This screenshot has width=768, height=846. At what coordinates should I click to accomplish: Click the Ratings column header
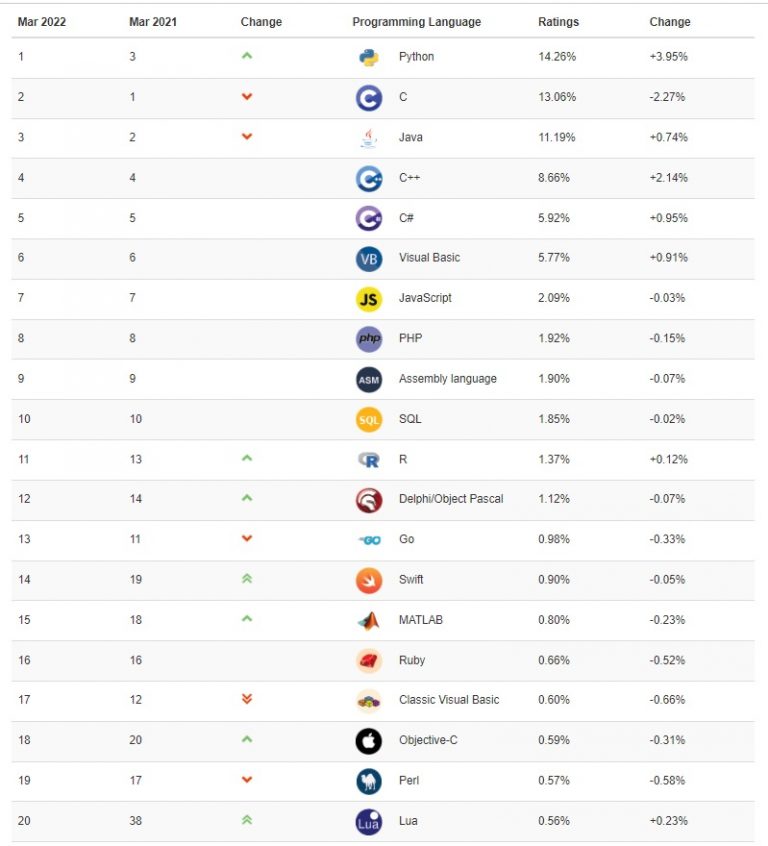click(558, 22)
